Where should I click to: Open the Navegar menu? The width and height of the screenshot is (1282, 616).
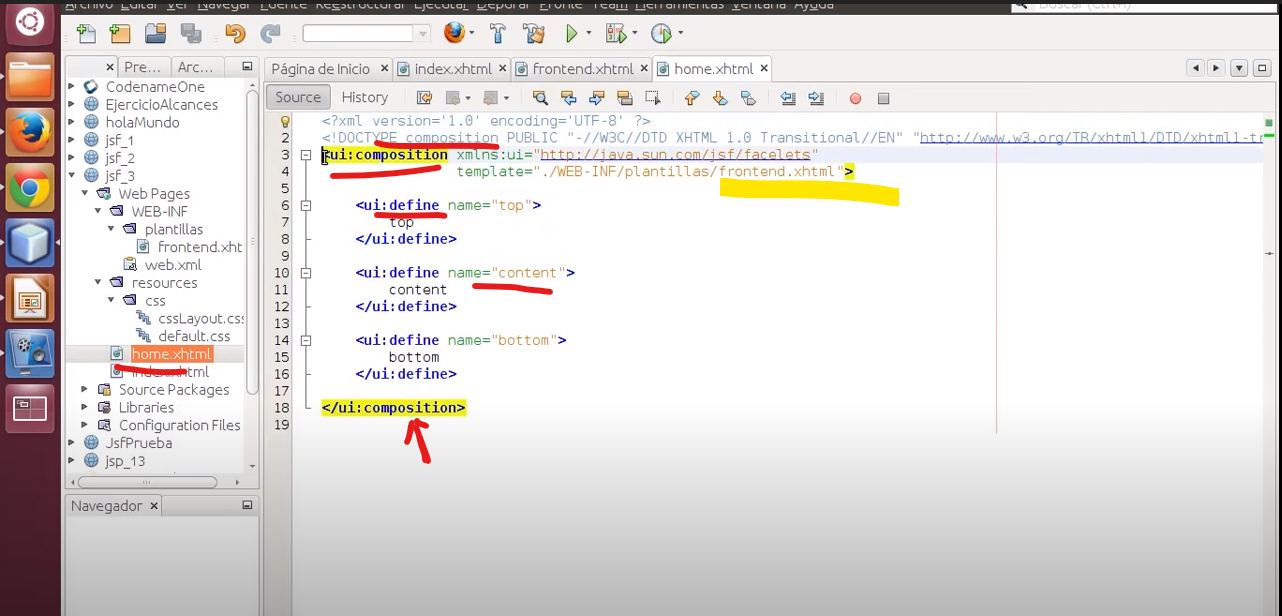pos(223,5)
